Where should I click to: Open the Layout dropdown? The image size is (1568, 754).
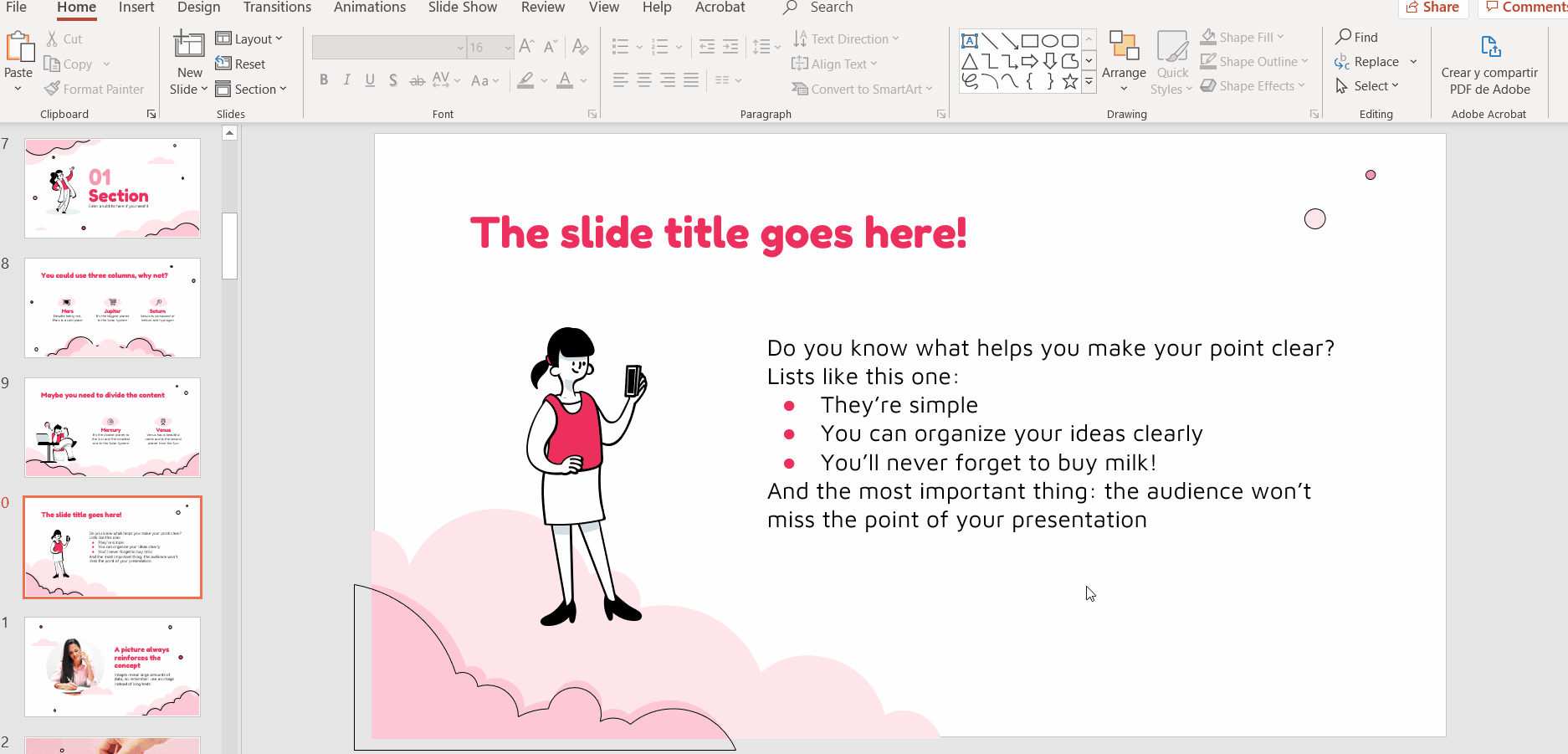(249, 38)
